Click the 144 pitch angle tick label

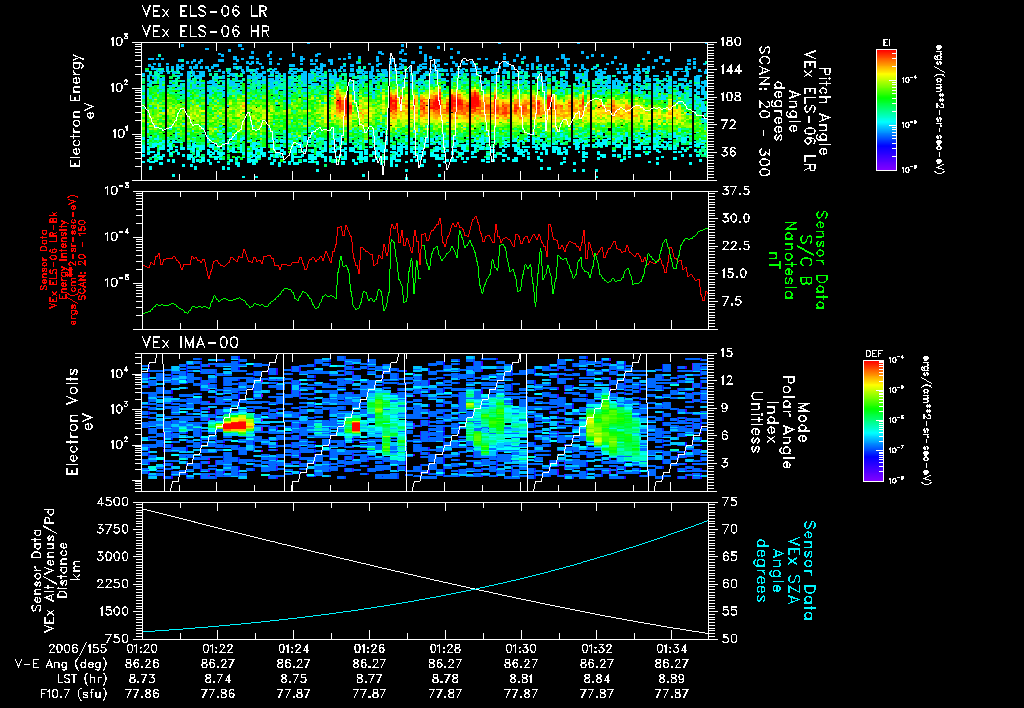tap(729, 69)
